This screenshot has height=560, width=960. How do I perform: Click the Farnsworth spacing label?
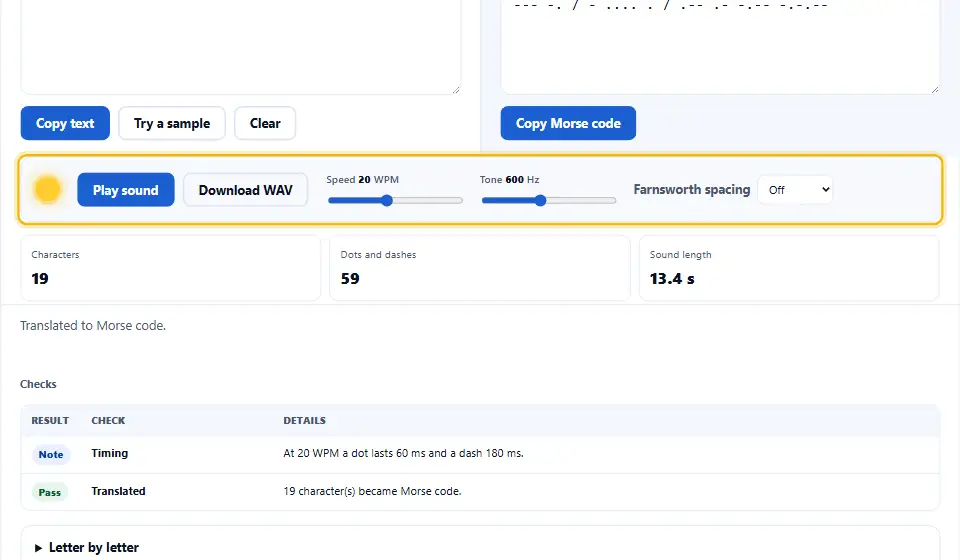pos(692,190)
